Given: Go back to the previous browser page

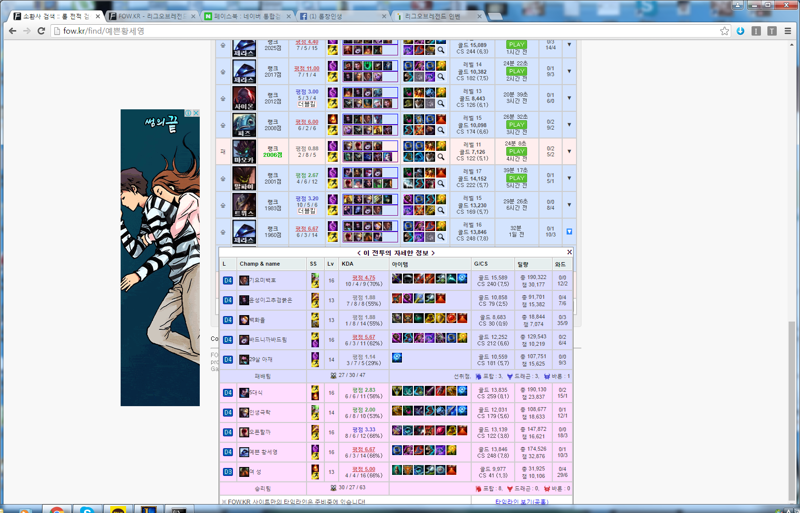Looking at the screenshot, I should click(x=12, y=31).
